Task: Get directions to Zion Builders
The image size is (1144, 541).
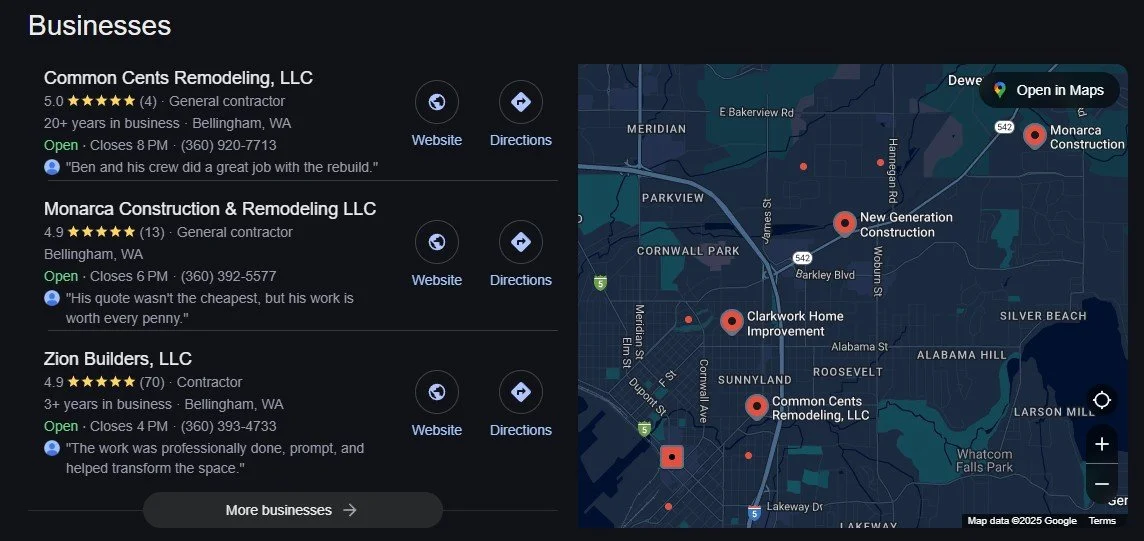Action: tap(520, 392)
